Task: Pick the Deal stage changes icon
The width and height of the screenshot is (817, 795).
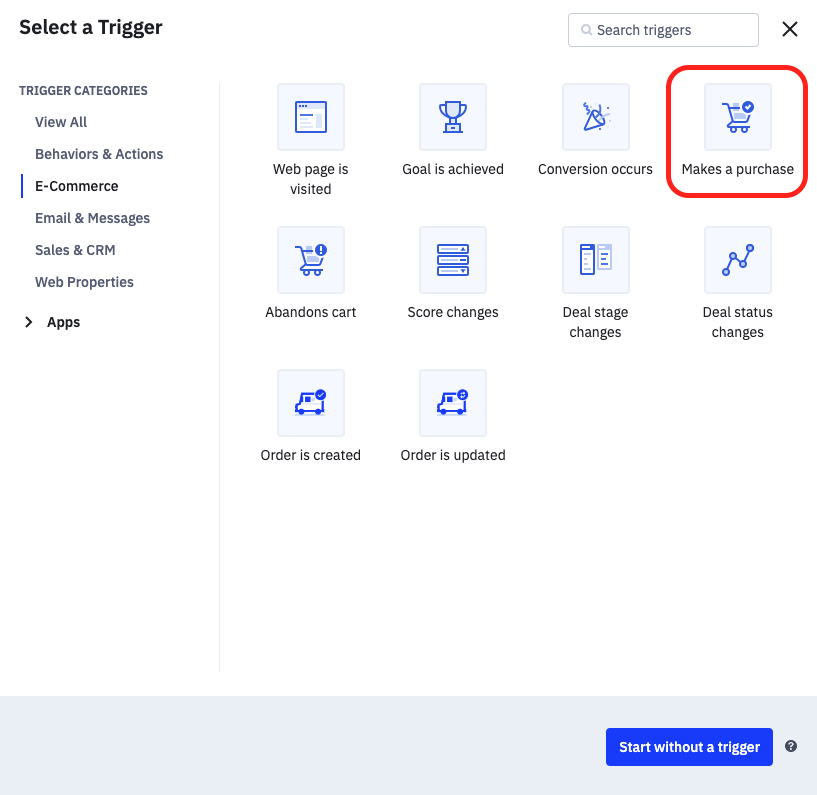Action: (596, 260)
